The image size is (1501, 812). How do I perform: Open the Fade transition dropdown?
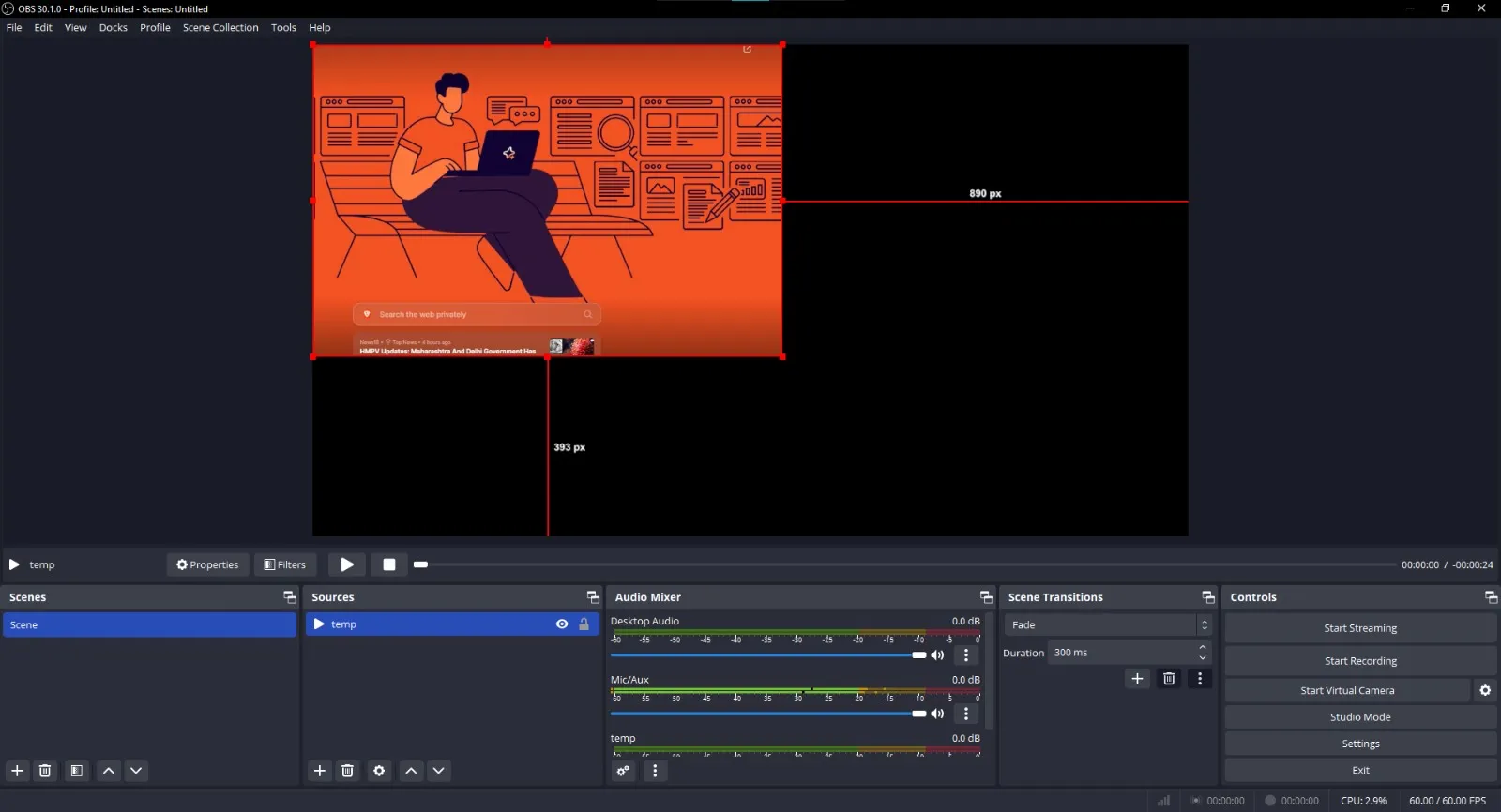[x=1108, y=625]
